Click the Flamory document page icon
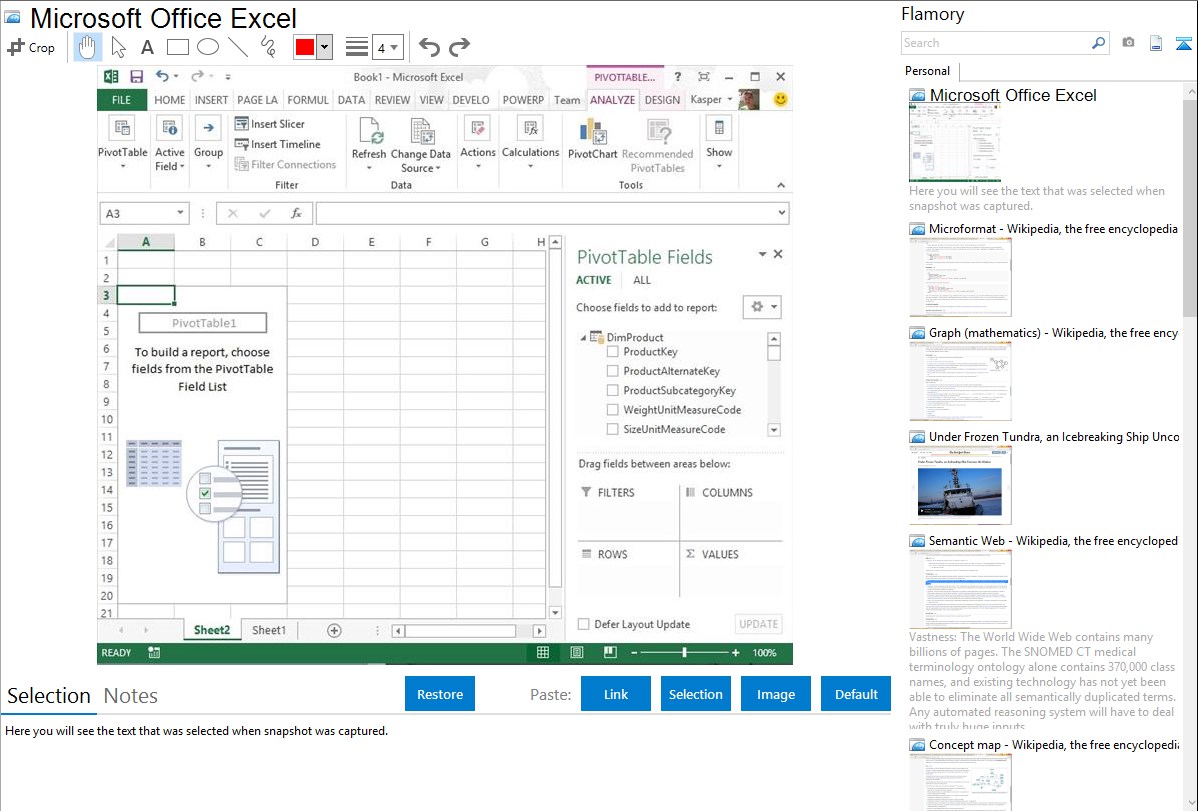 point(1156,43)
